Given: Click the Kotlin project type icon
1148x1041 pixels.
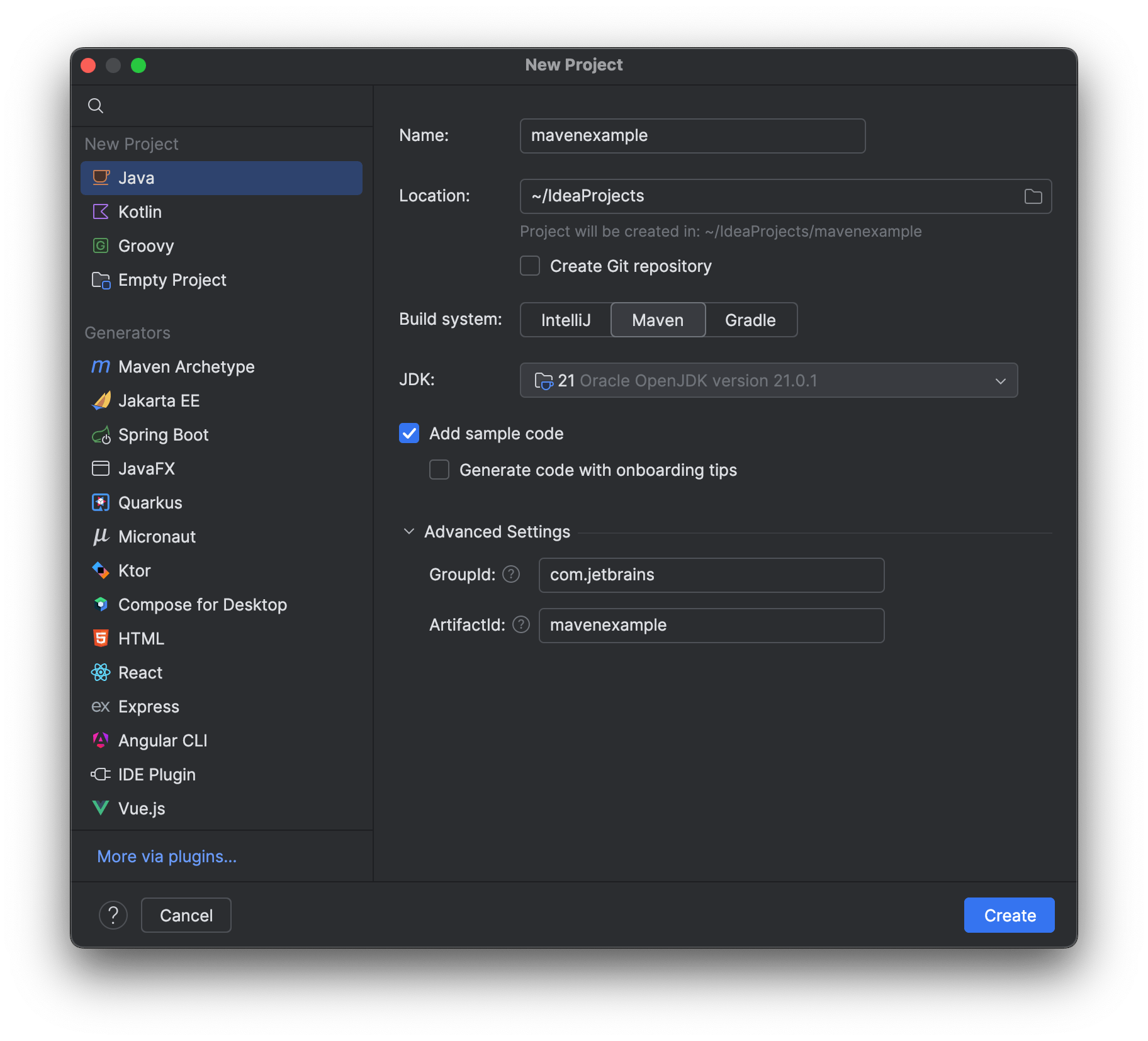Looking at the screenshot, I should [101, 211].
